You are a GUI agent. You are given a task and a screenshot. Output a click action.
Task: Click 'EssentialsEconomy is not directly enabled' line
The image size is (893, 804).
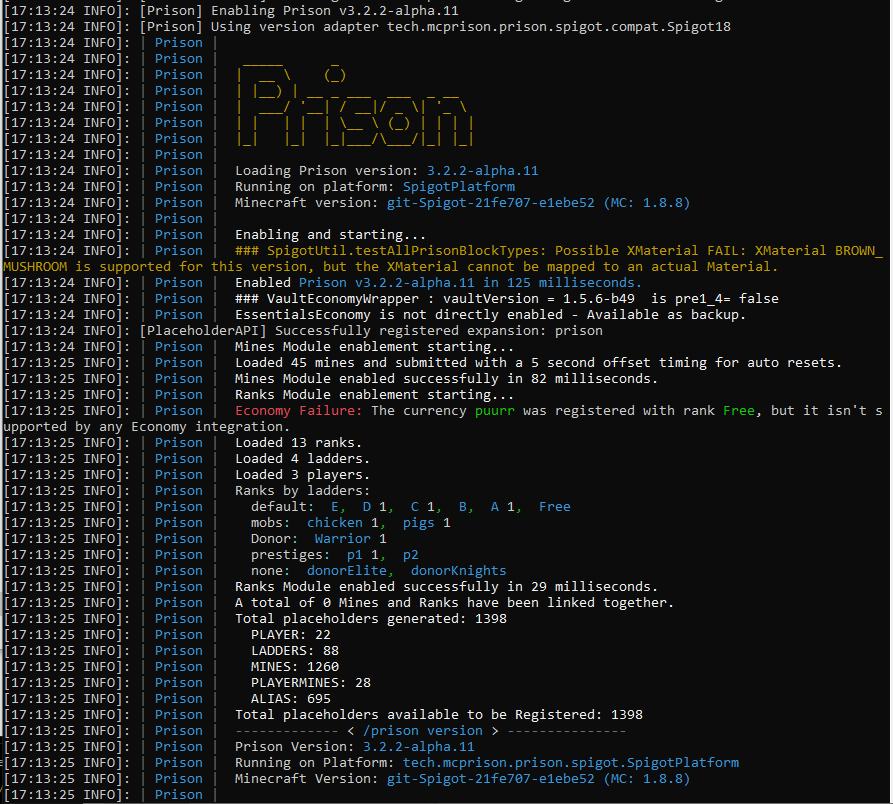490,314
